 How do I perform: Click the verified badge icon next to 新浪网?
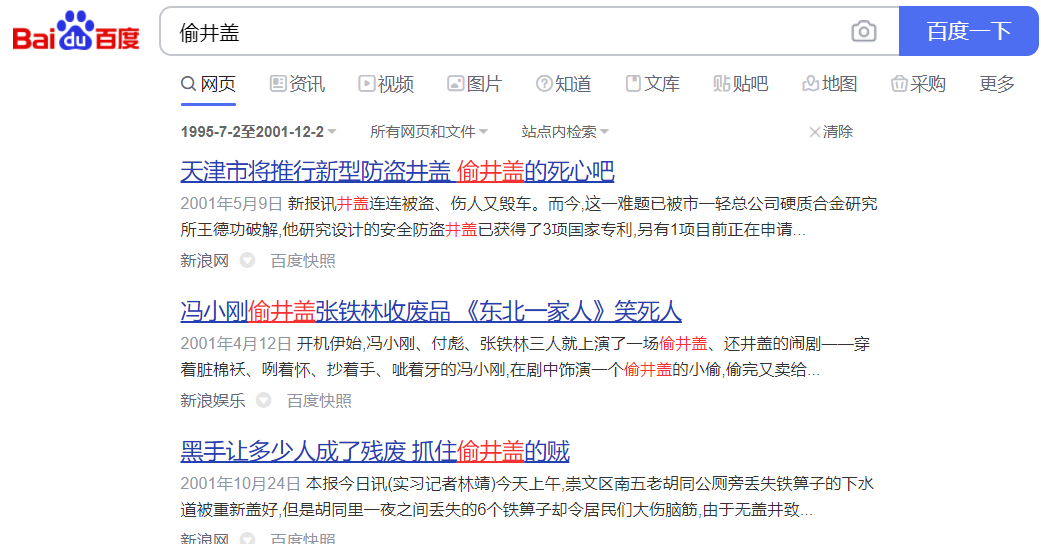pyautogui.click(x=247, y=261)
